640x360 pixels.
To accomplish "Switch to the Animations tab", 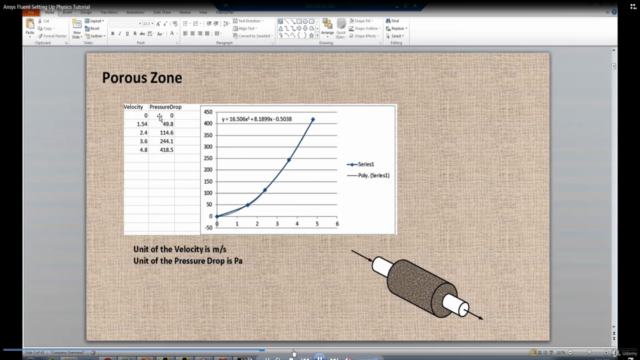I will coord(135,13).
